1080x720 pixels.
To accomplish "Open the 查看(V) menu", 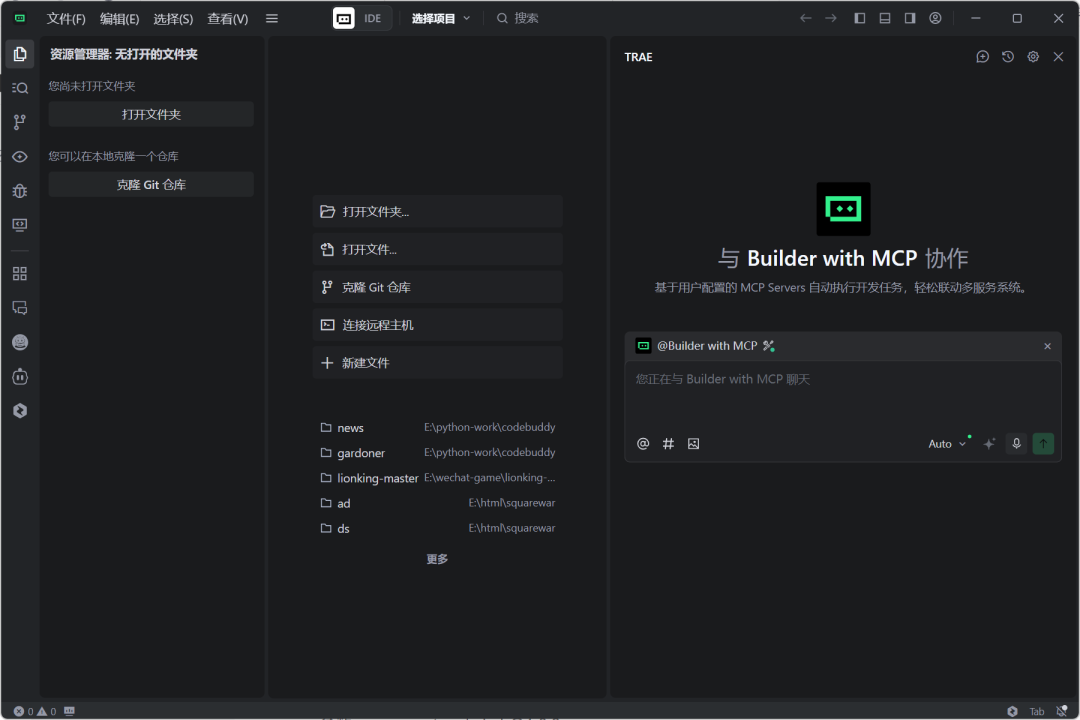I will tap(227, 19).
